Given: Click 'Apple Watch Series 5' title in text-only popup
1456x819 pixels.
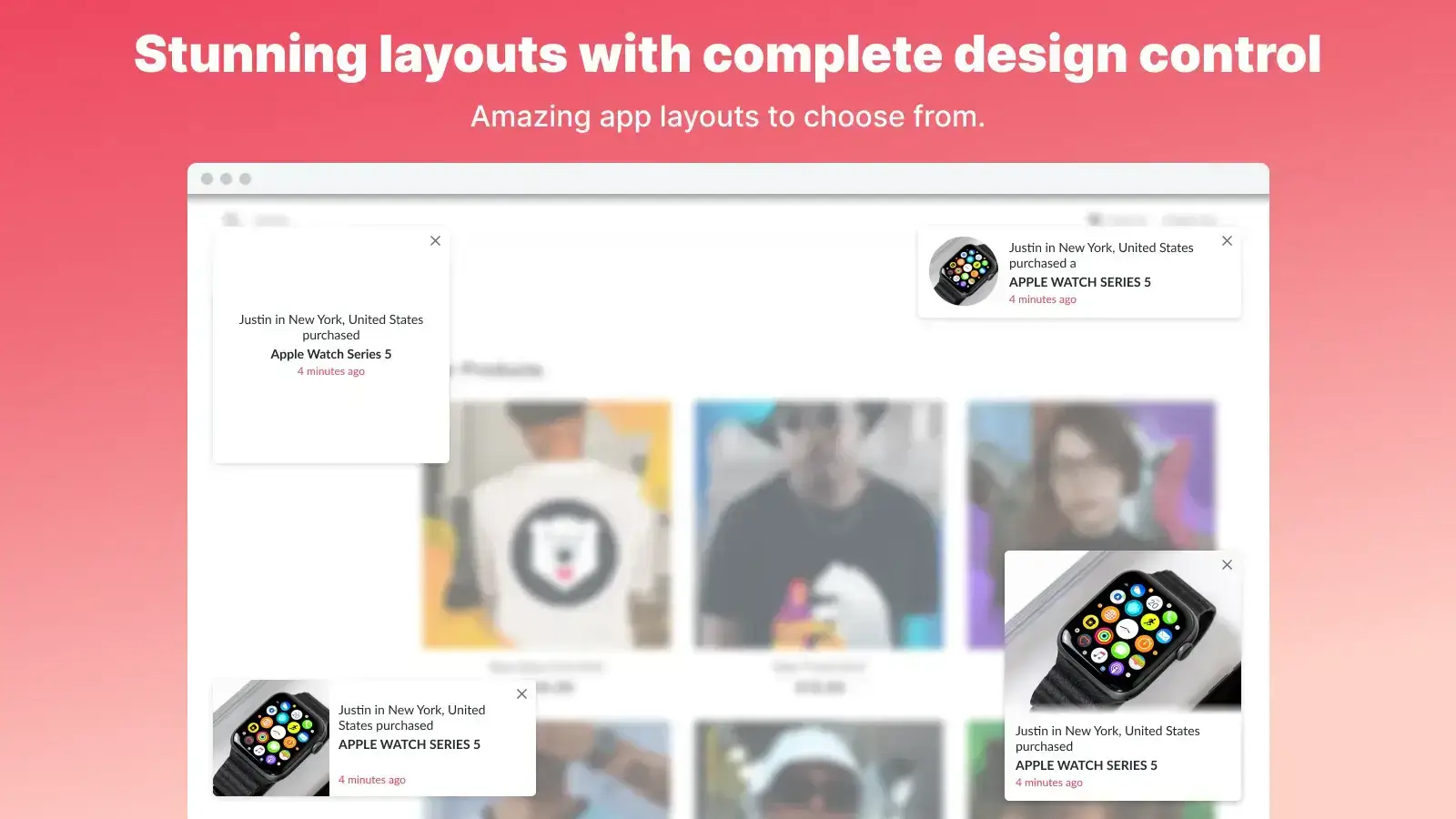Looking at the screenshot, I should pyautogui.click(x=331, y=354).
